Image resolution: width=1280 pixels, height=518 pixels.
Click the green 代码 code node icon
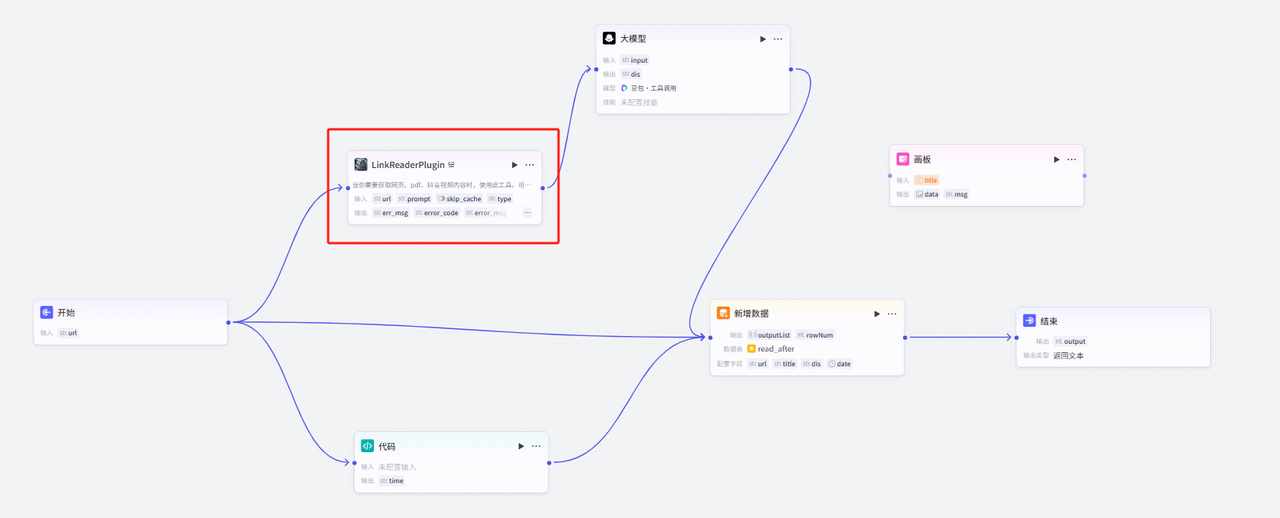tap(367, 446)
